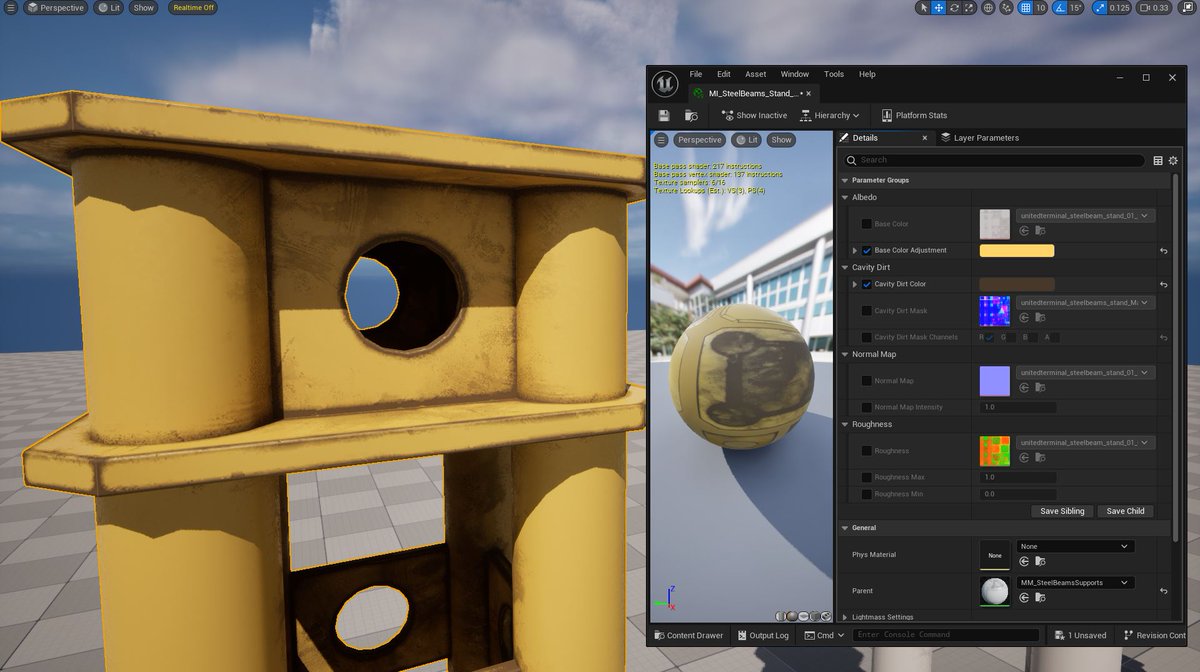Open the Window menu
The width and height of the screenshot is (1200, 672).
click(795, 74)
